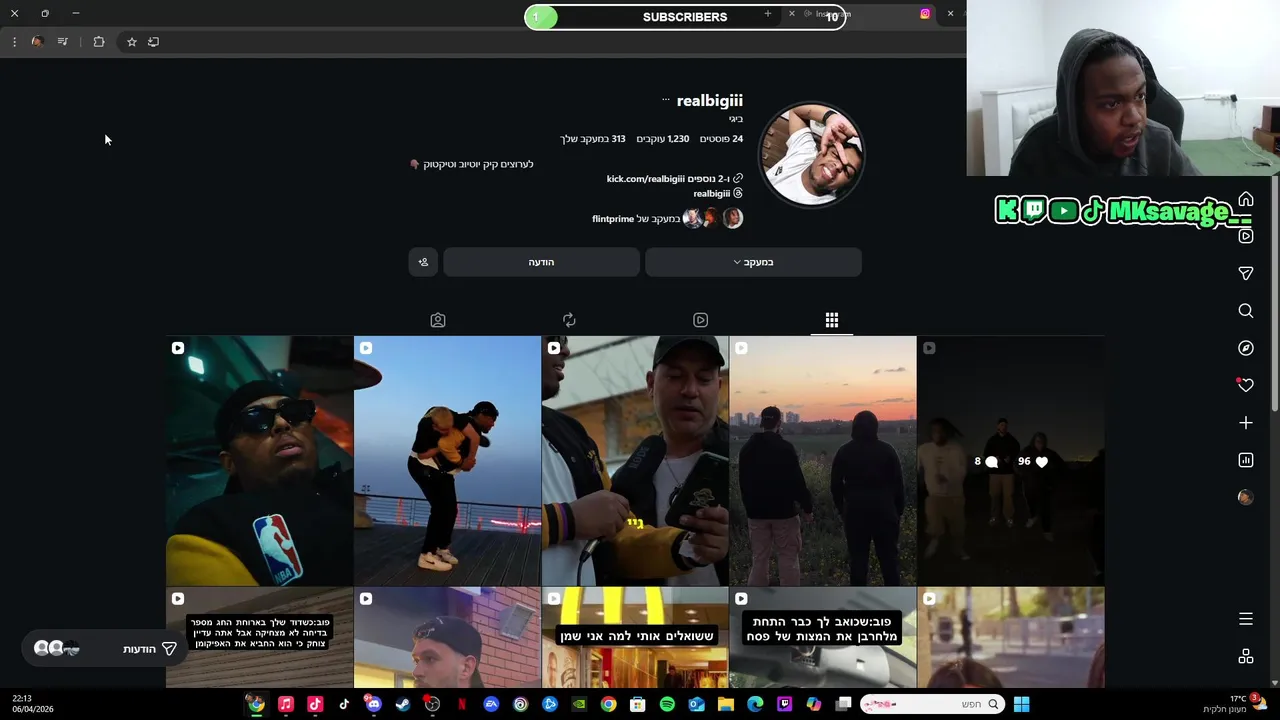Screen dimensions: 1280x720
Task: Open the floating הודעות messages popup
Action: pyautogui.click(x=105, y=649)
